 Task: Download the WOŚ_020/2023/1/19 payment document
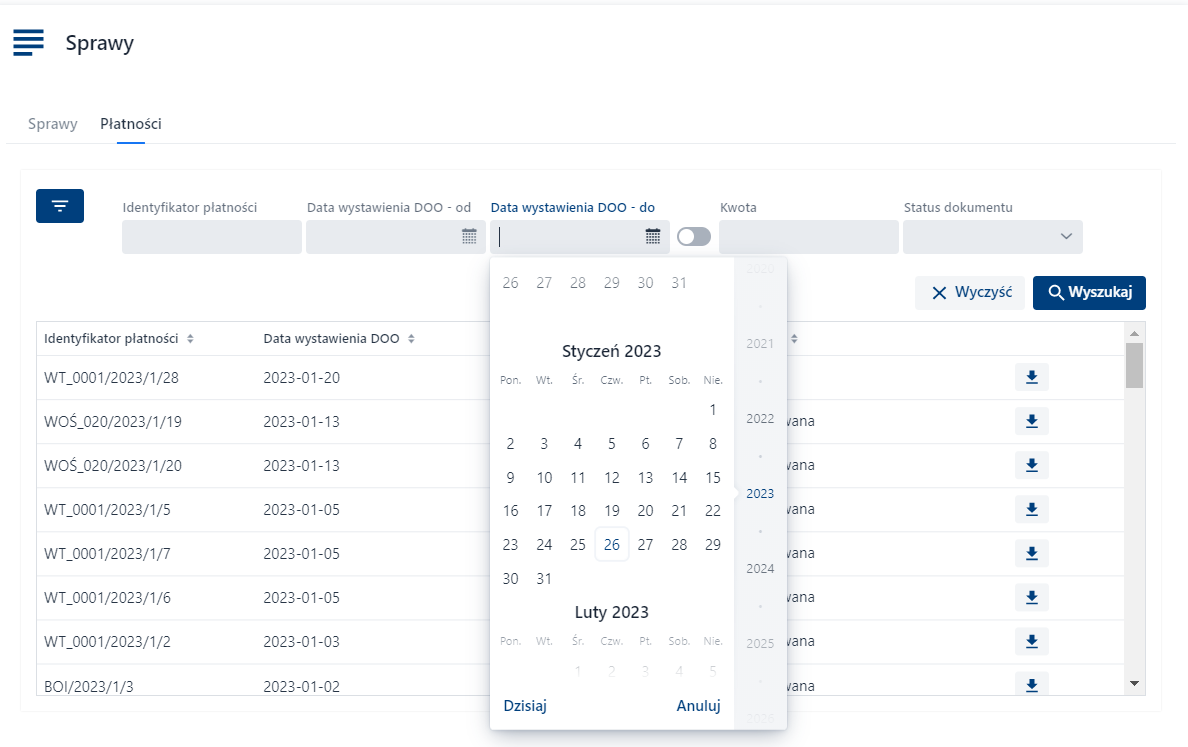1032,421
